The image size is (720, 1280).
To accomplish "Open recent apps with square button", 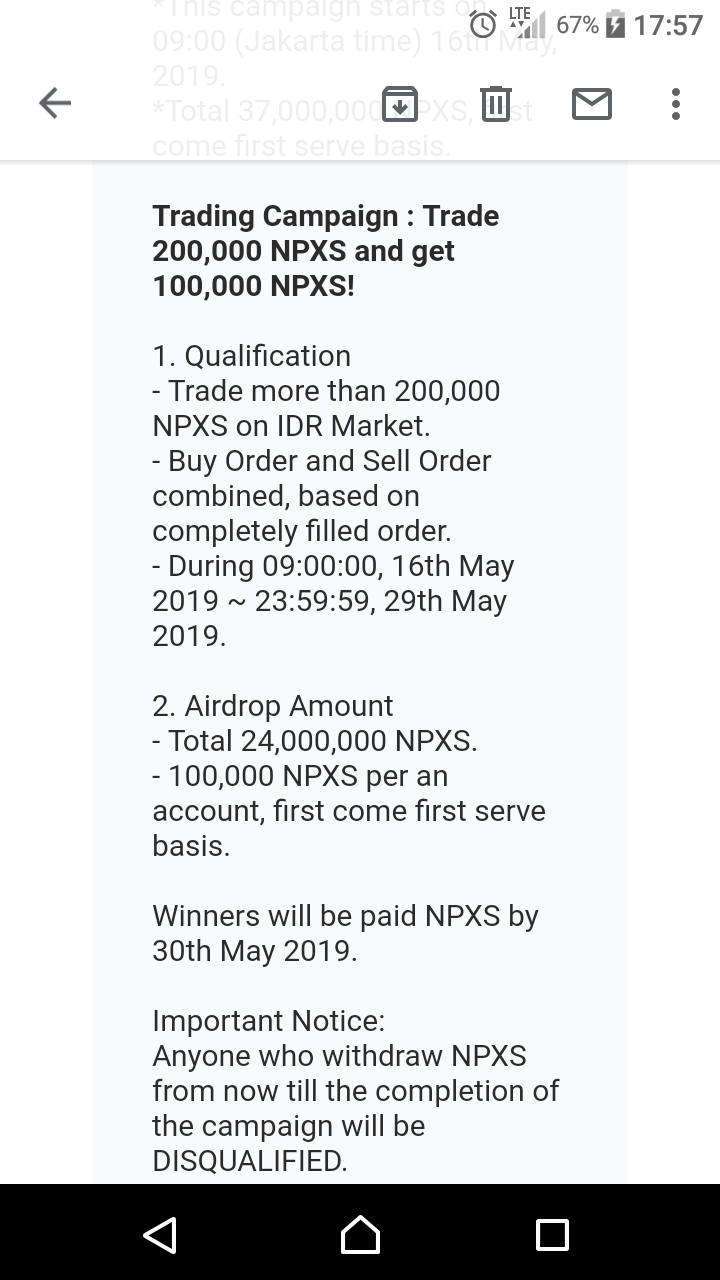I will pyautogui.click(x=552, y=1234).
